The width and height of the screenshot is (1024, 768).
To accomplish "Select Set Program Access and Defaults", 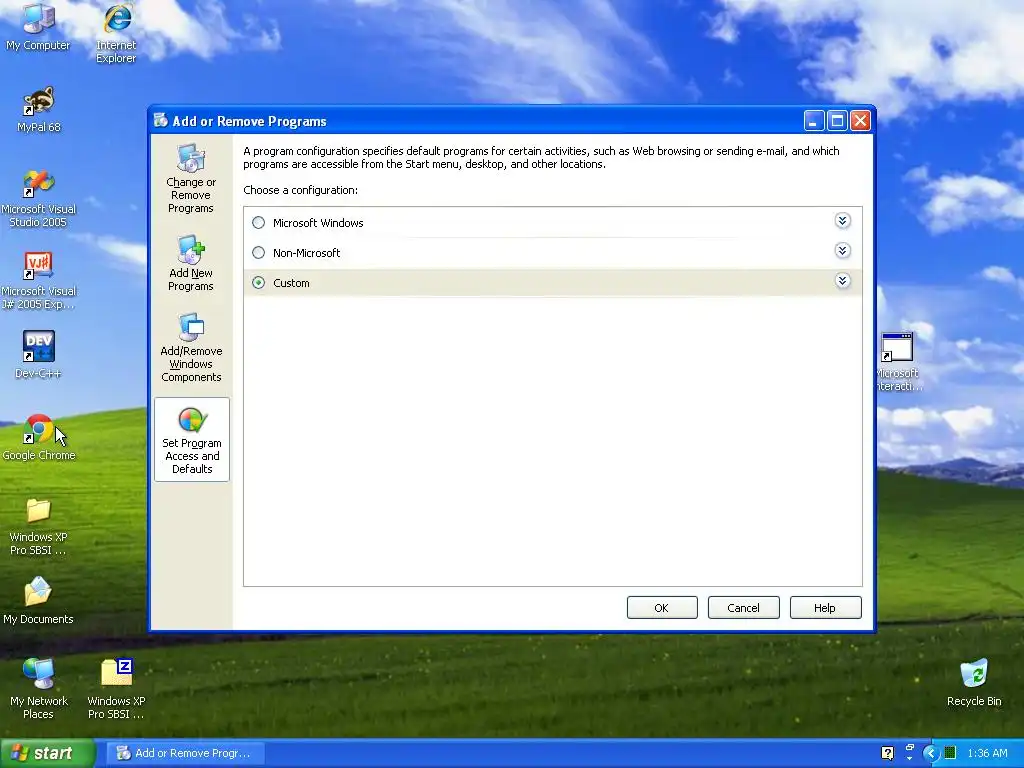I will (x=192, y=440).
